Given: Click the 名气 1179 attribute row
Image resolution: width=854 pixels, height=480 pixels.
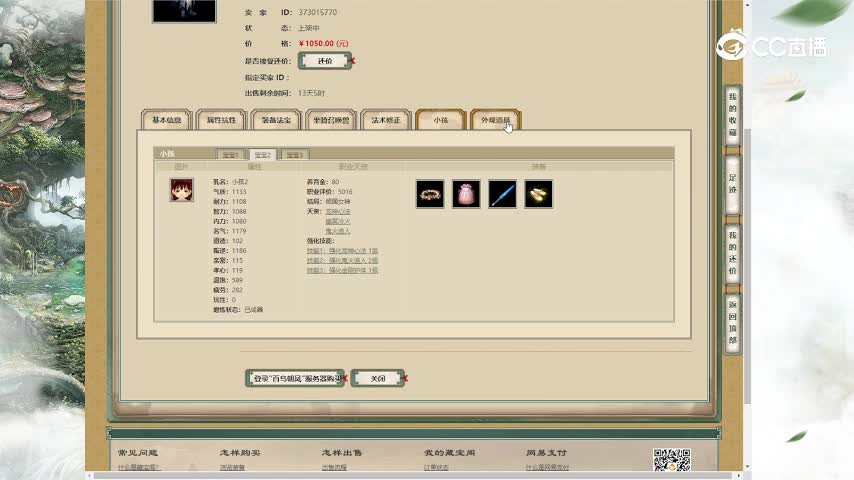Looking at the screenshot, I should click(x=230, y=231).
